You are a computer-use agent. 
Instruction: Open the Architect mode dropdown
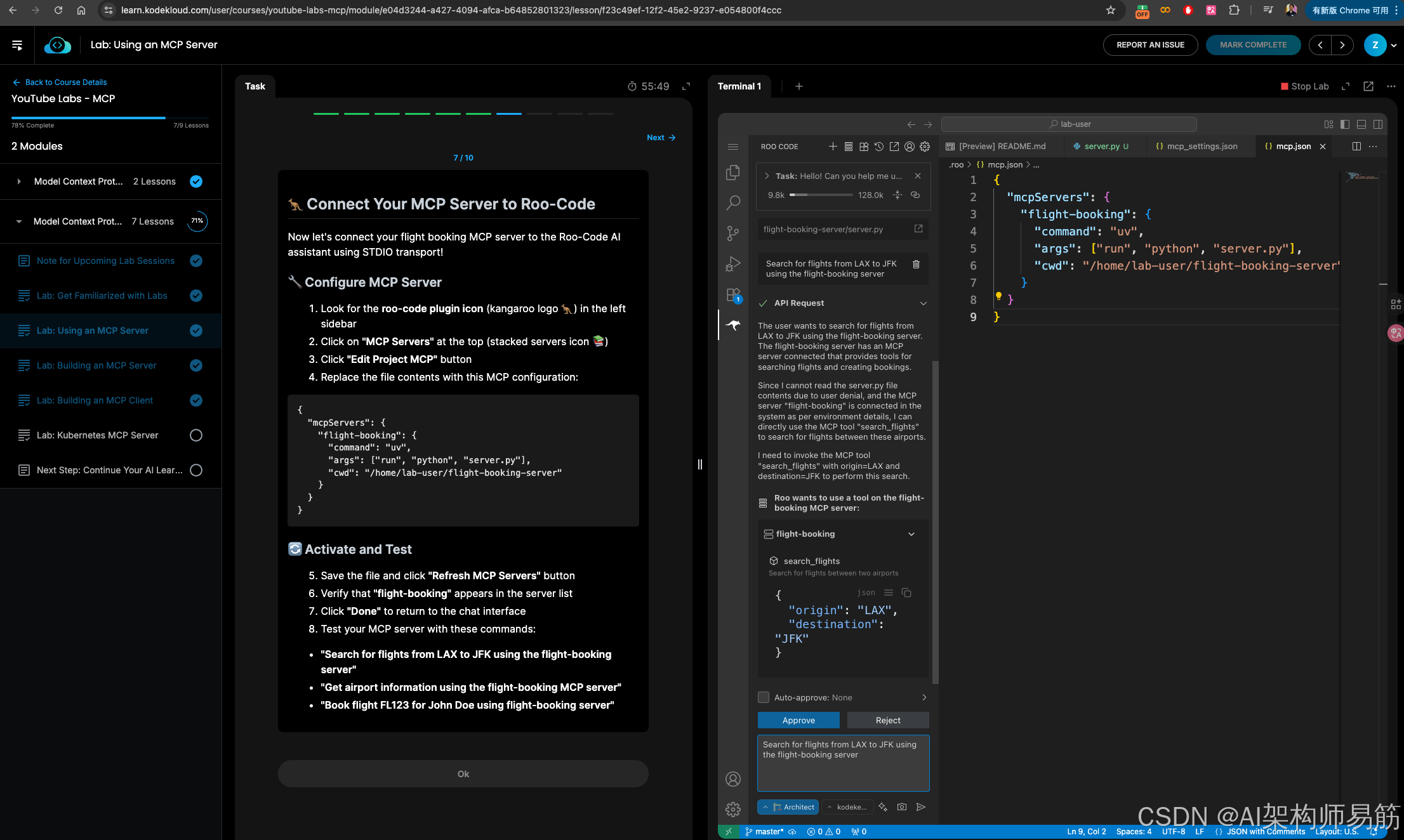point(788,807)
